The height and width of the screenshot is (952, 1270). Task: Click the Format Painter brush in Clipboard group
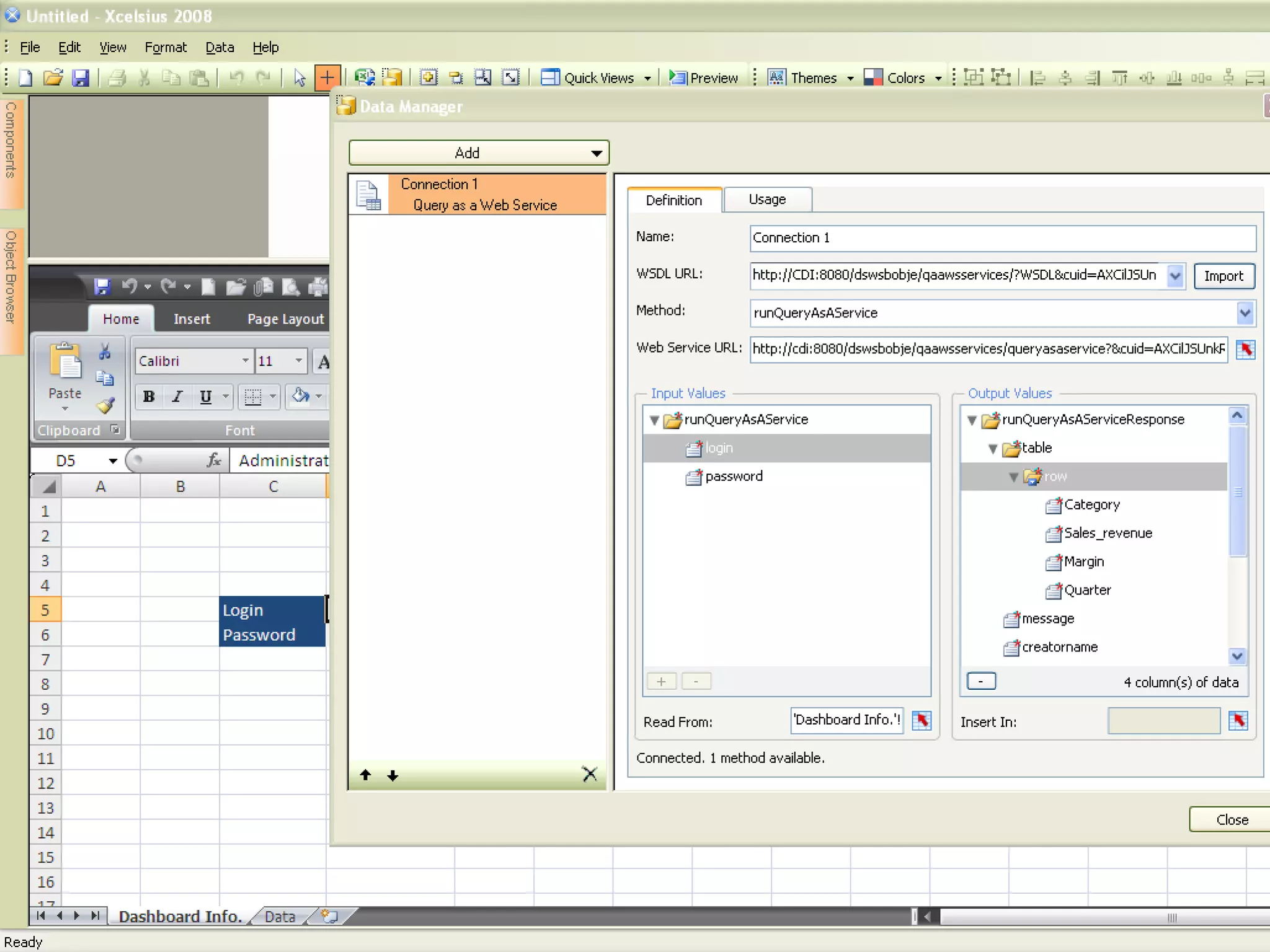coord(105,405)
